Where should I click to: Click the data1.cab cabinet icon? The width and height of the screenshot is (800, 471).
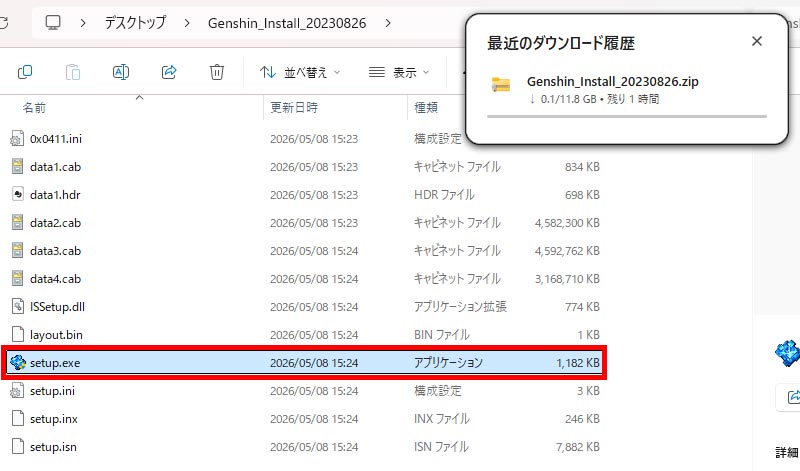(x=17, y=166)
